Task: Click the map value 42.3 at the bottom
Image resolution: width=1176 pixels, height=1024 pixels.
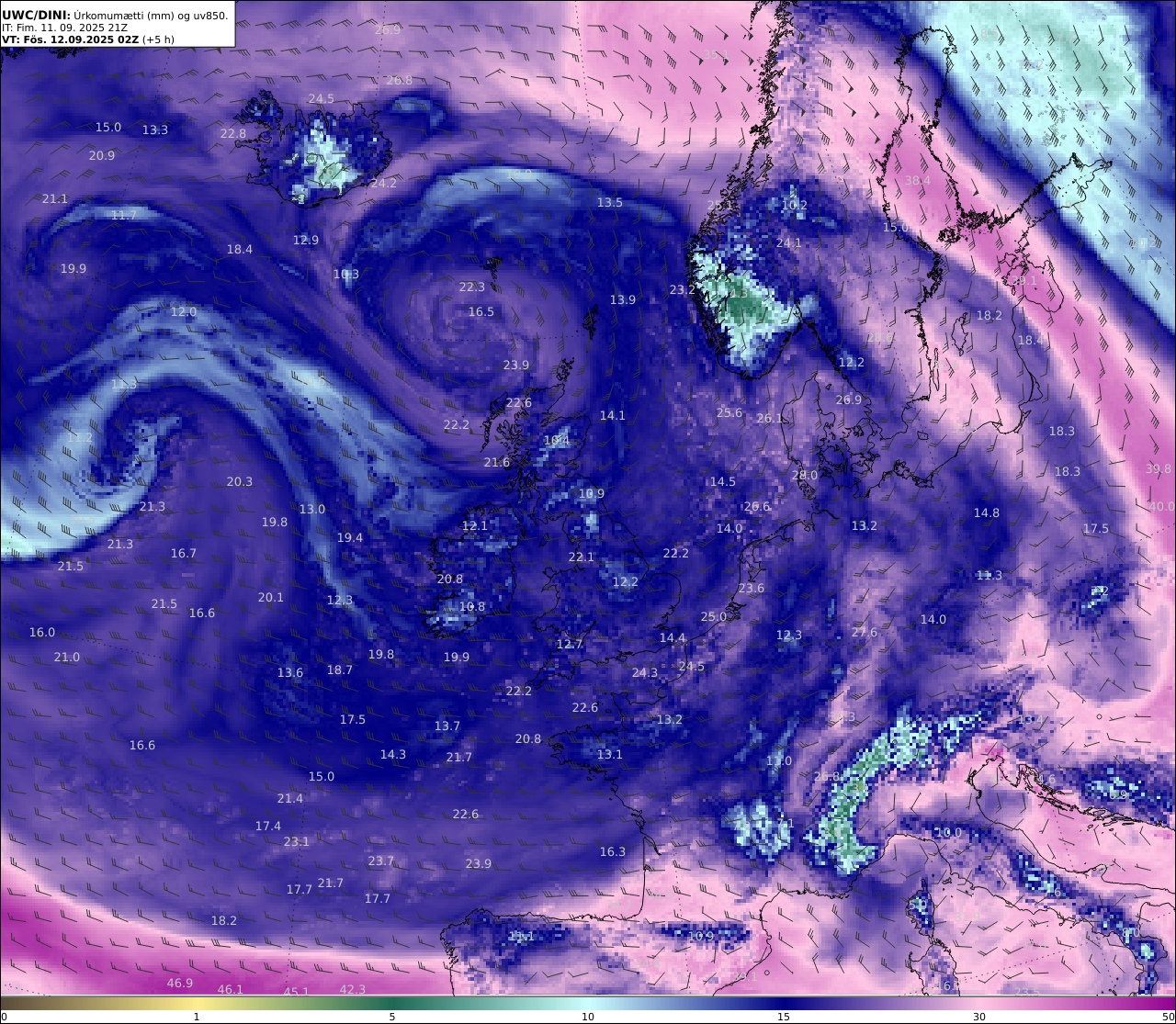Action: [353, 990]
